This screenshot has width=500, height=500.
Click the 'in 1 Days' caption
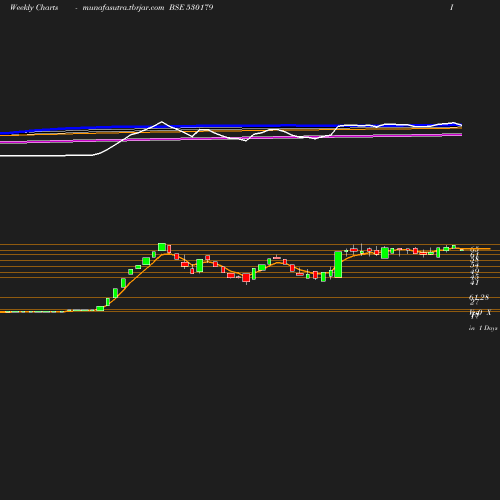[x=483, y=328]
